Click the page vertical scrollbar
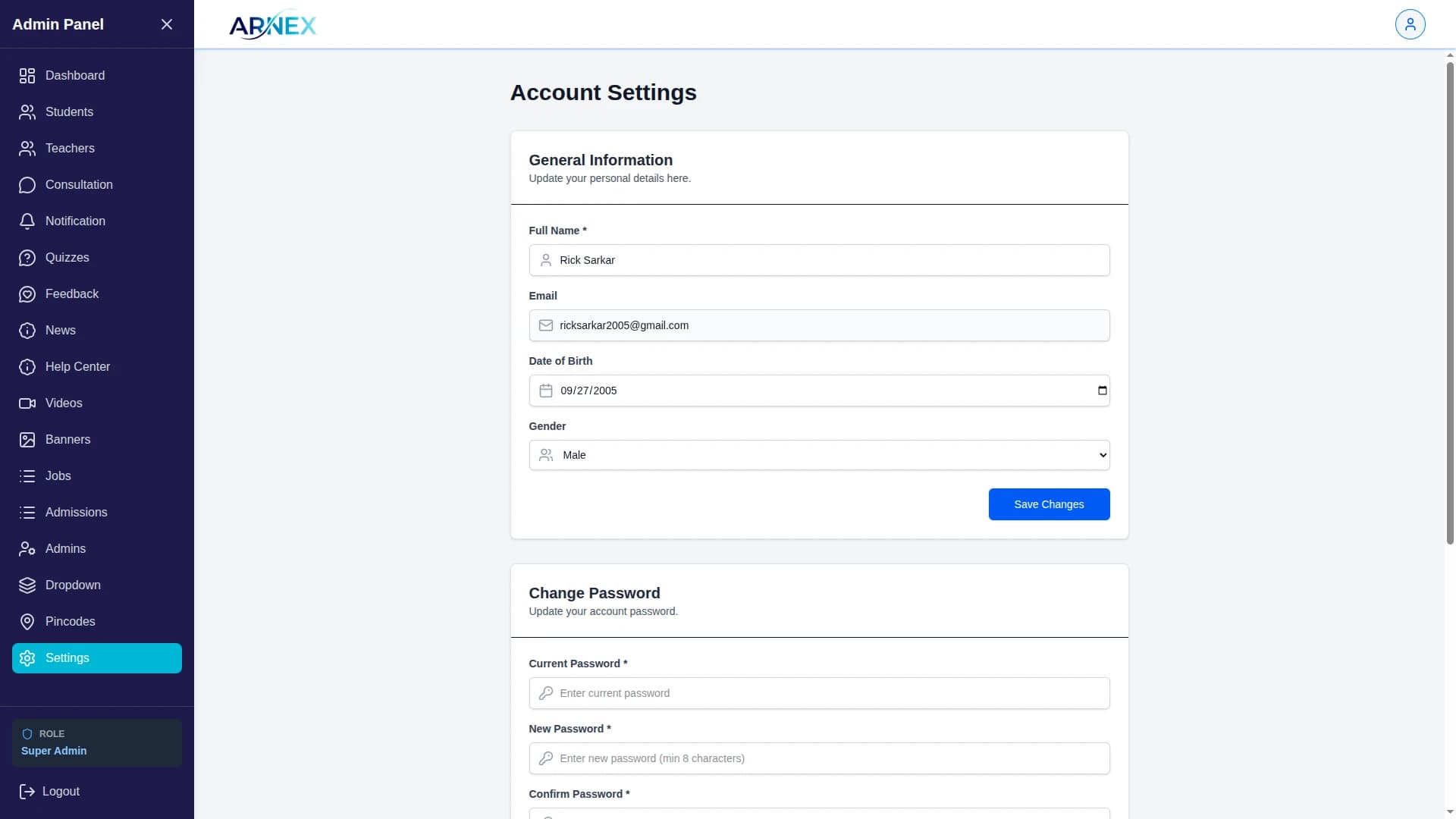Screen dimensions: 1456x819 (1450, 303)
